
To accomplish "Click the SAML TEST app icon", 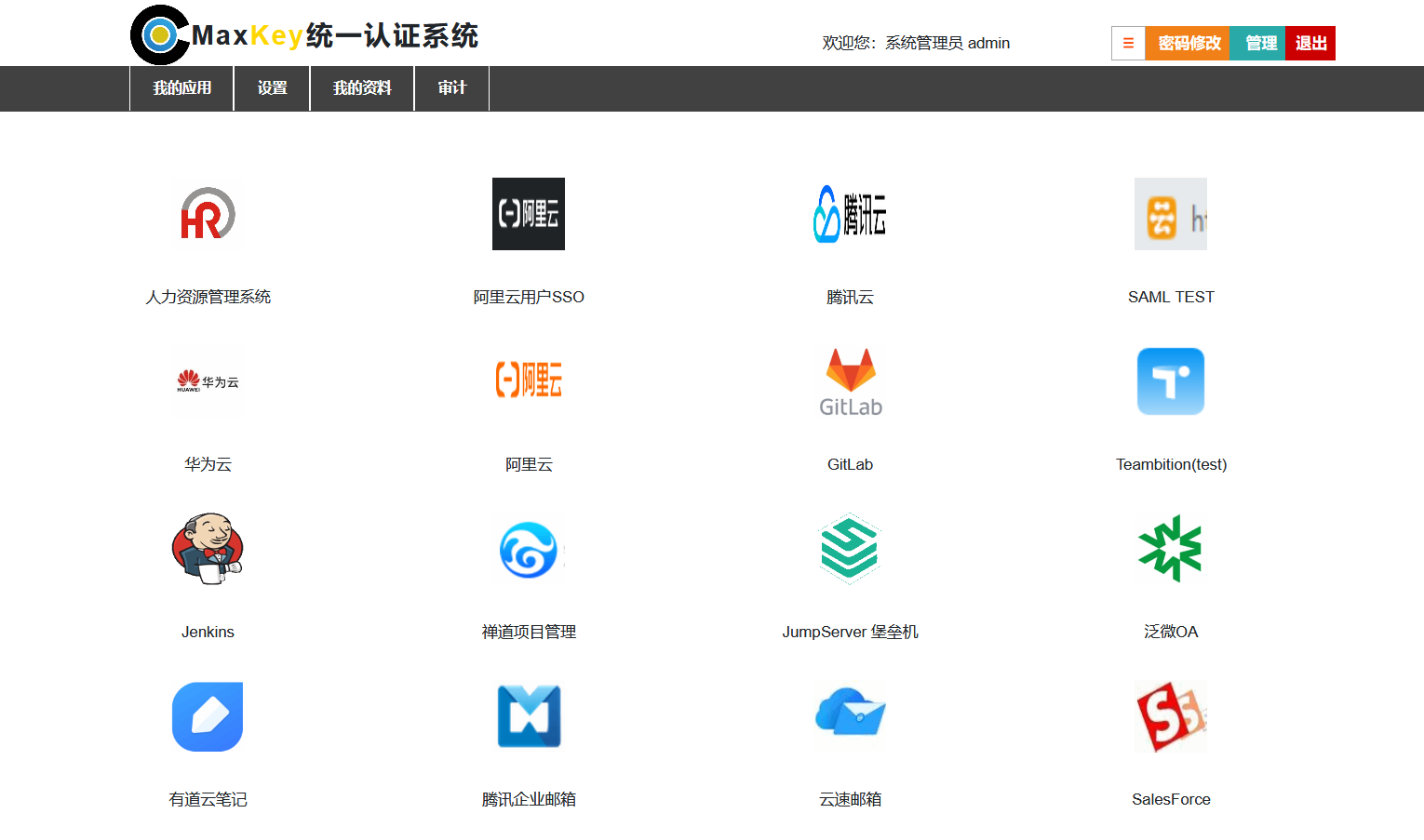I will click(1170, 214).
